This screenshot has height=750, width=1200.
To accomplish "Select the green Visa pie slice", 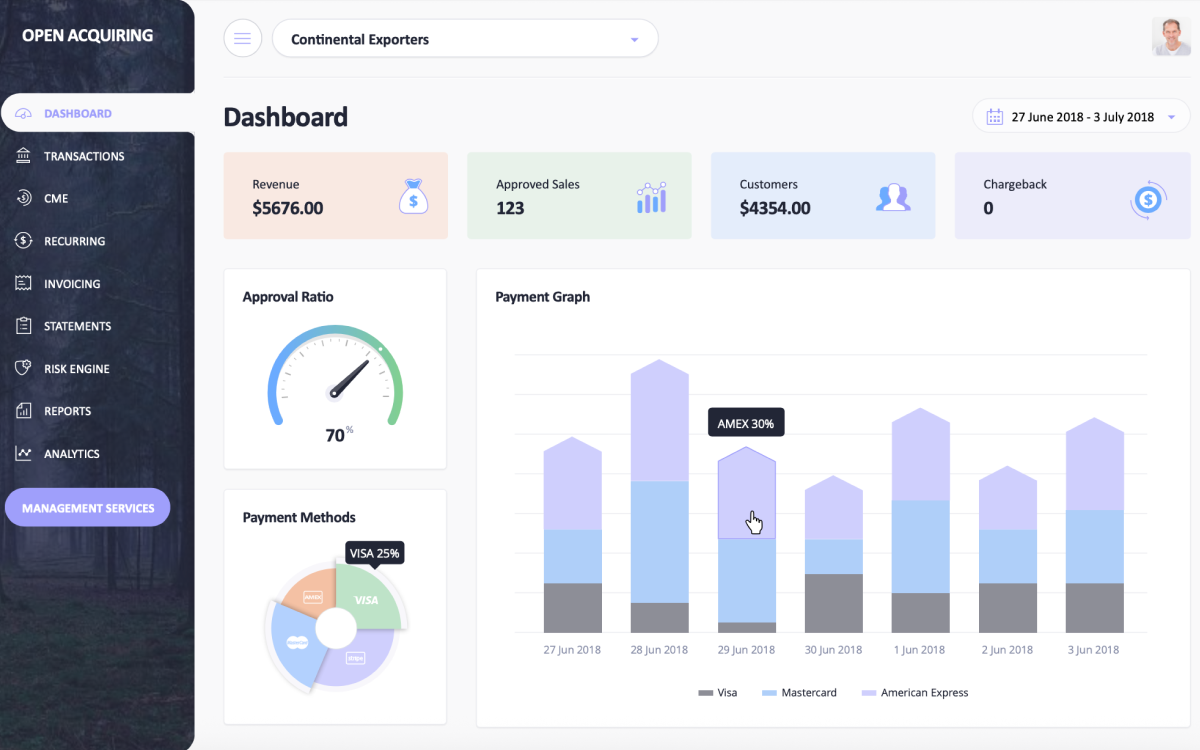I will (367, 598).
